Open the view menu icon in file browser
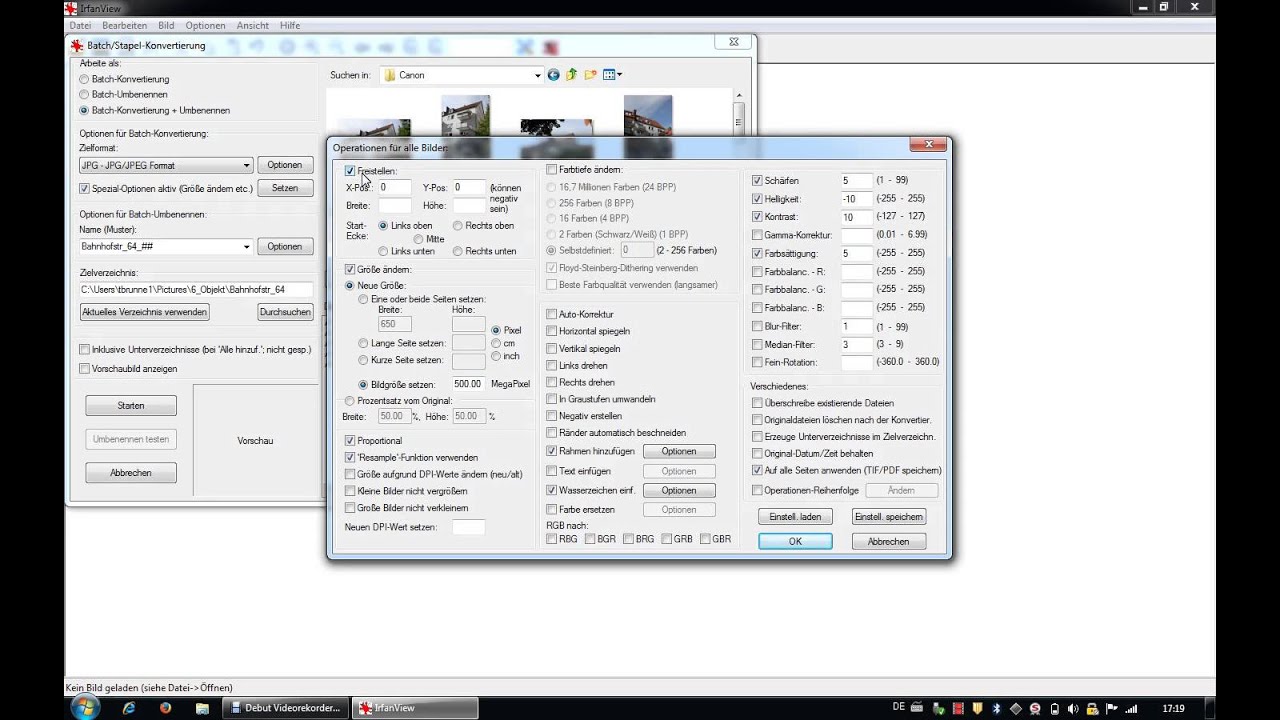 pos(612,75)
